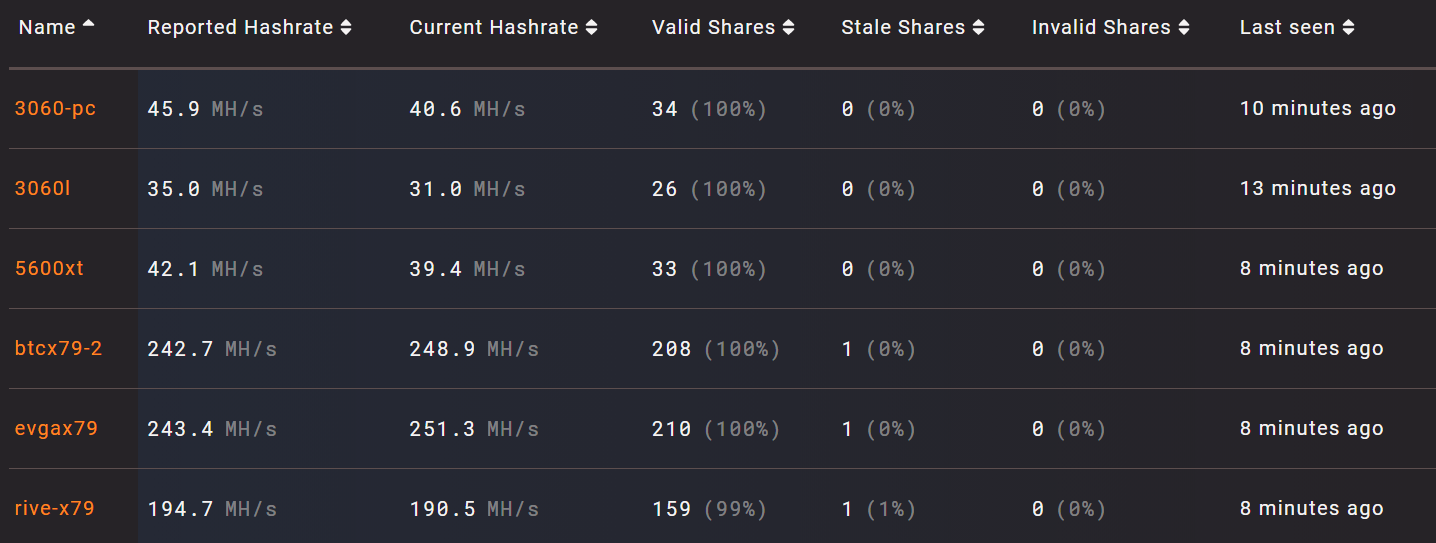Open the btcx79-2 worker link
The width and height of the screenshot is (1436, 543).
click(x=58, y=348)
